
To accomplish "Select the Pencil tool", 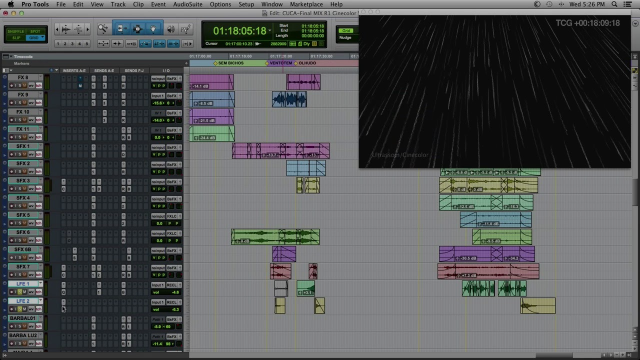I will [x=186, y=29].
